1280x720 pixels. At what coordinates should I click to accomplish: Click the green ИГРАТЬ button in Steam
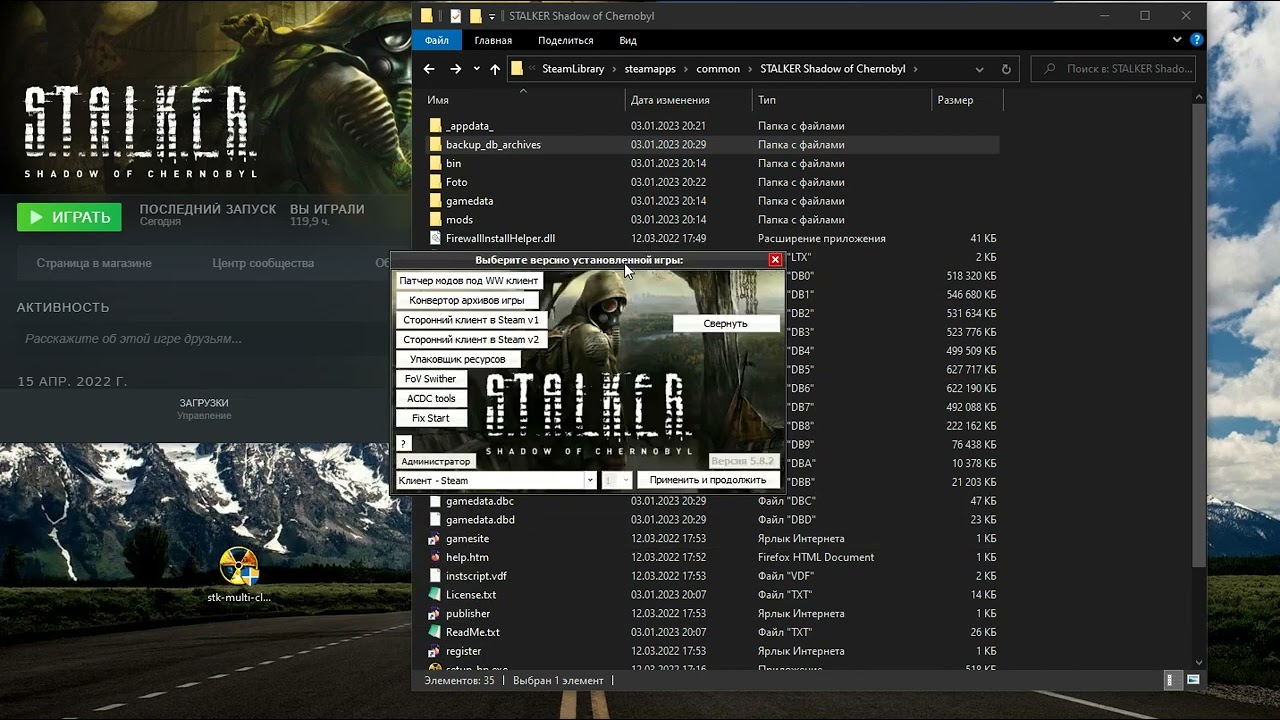pyautogui.click(x=69, y=217)
